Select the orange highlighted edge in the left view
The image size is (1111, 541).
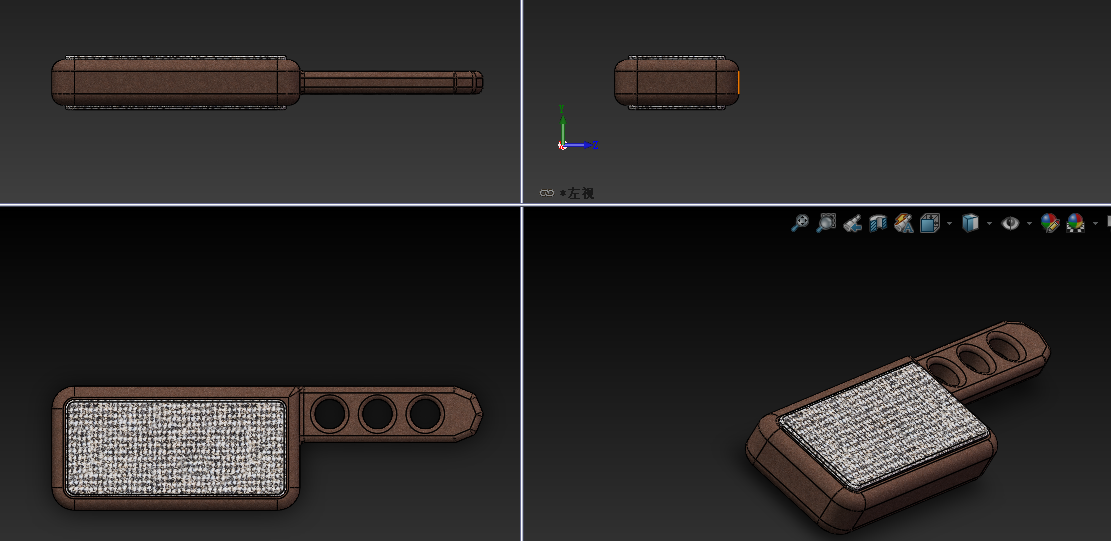[x=738, y=82]
